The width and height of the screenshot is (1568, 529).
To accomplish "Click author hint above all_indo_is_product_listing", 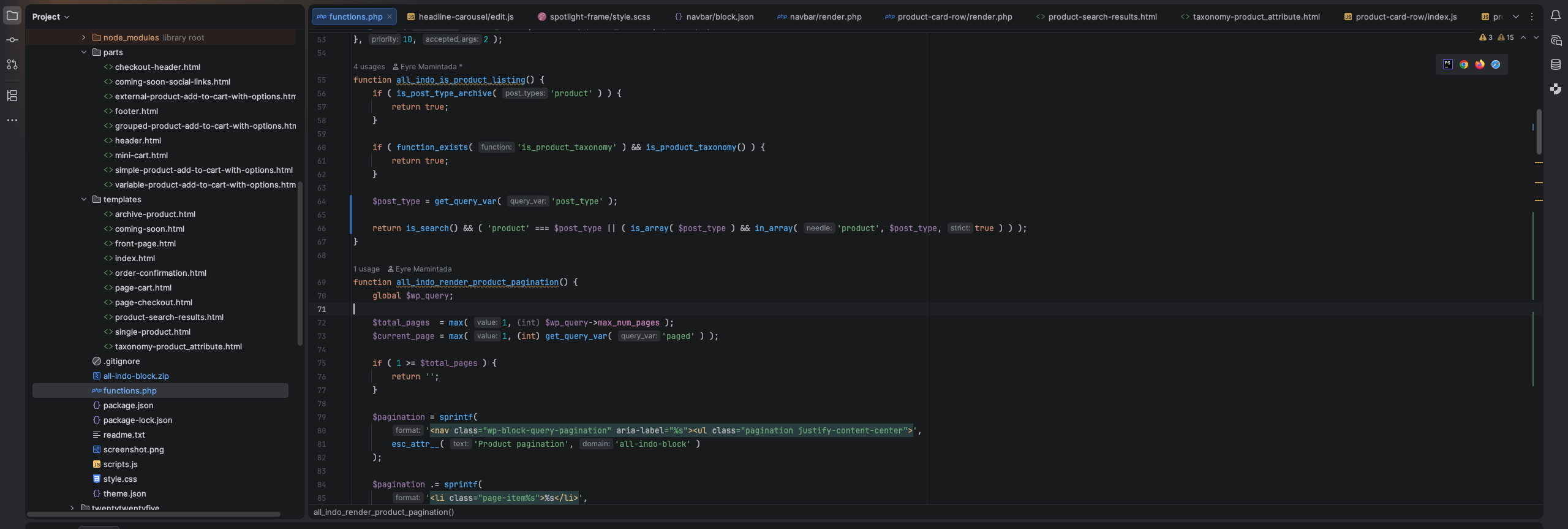I will 428,67.
